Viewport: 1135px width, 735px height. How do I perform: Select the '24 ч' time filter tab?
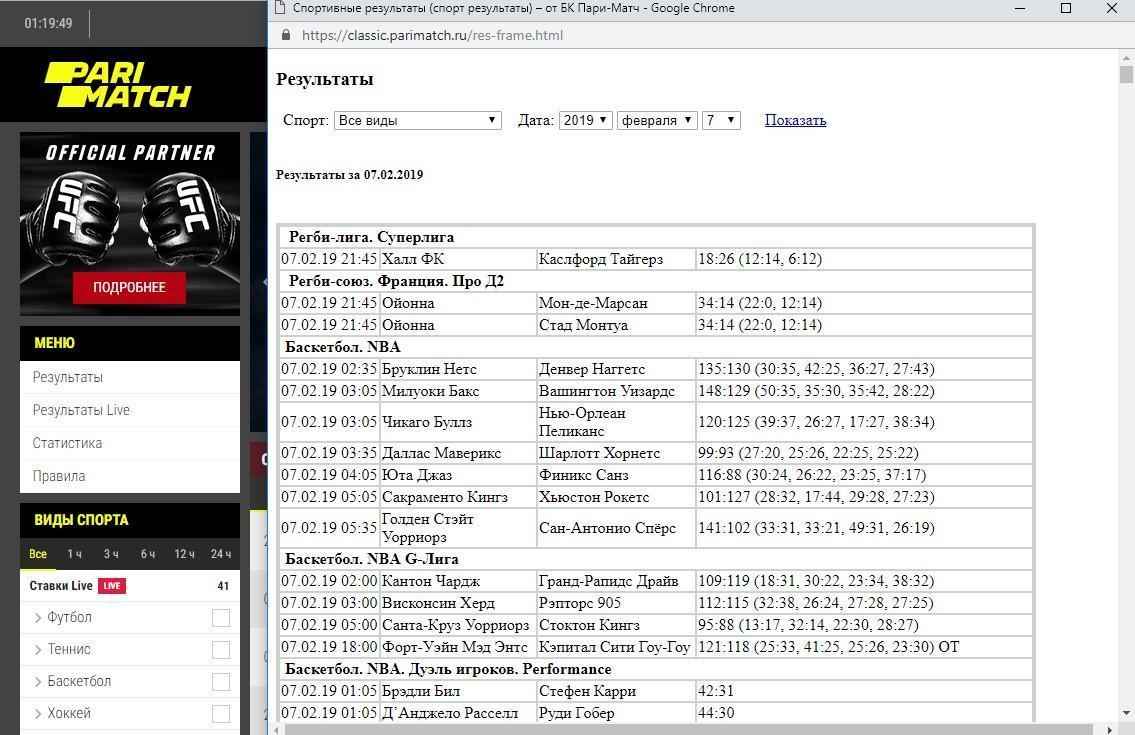(x=221, y=554)
